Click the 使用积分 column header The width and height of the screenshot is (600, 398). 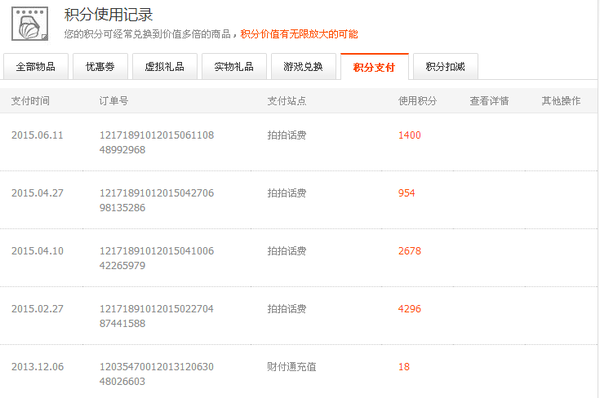[417, 101]
